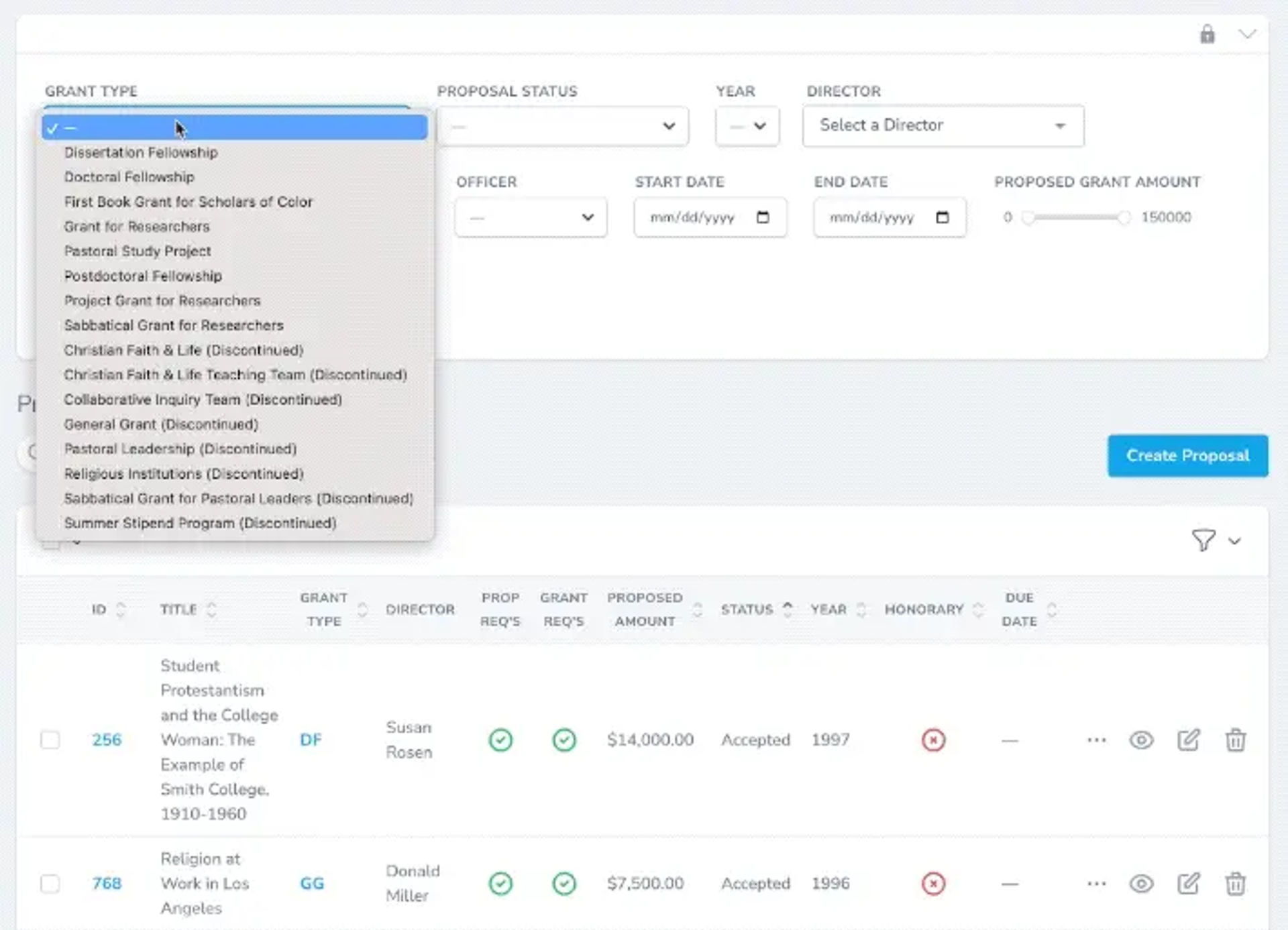Click the lock icon at top right
This screenshot has width=1288, height=930.
(x=1207, y=34)
